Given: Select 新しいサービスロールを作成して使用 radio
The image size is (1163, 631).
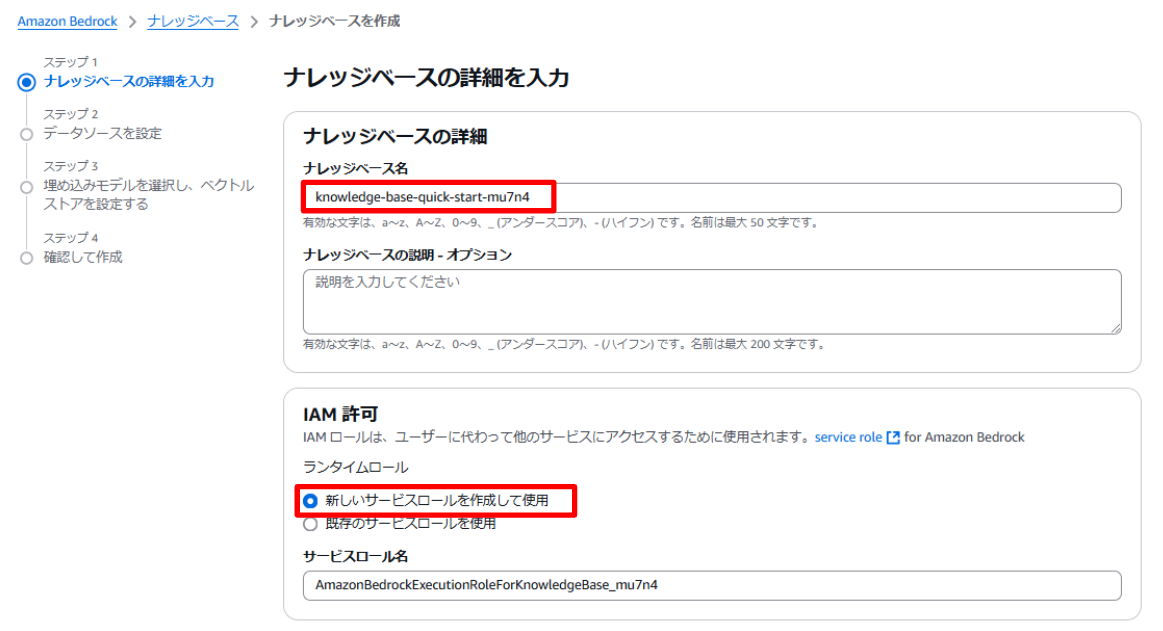Looking at the screenshot, I should tap(311, 501).
